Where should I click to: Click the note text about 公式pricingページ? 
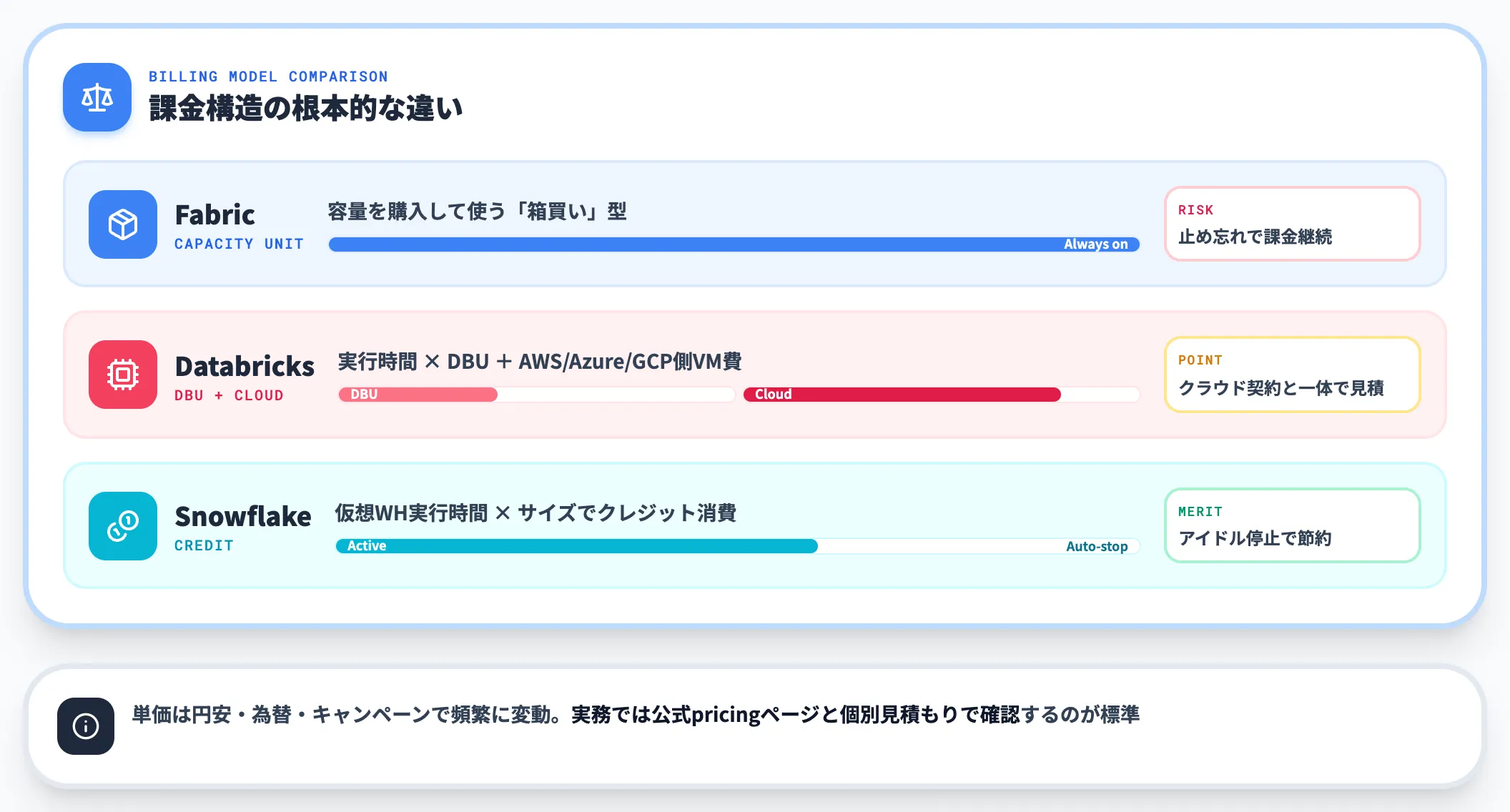tap(636, 715)
